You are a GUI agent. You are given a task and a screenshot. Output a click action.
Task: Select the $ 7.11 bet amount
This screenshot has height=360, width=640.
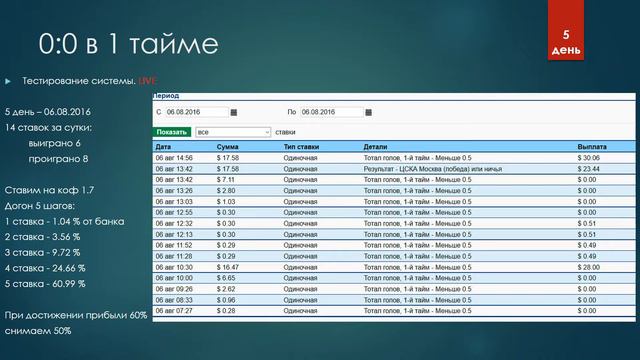pos(227,180)
